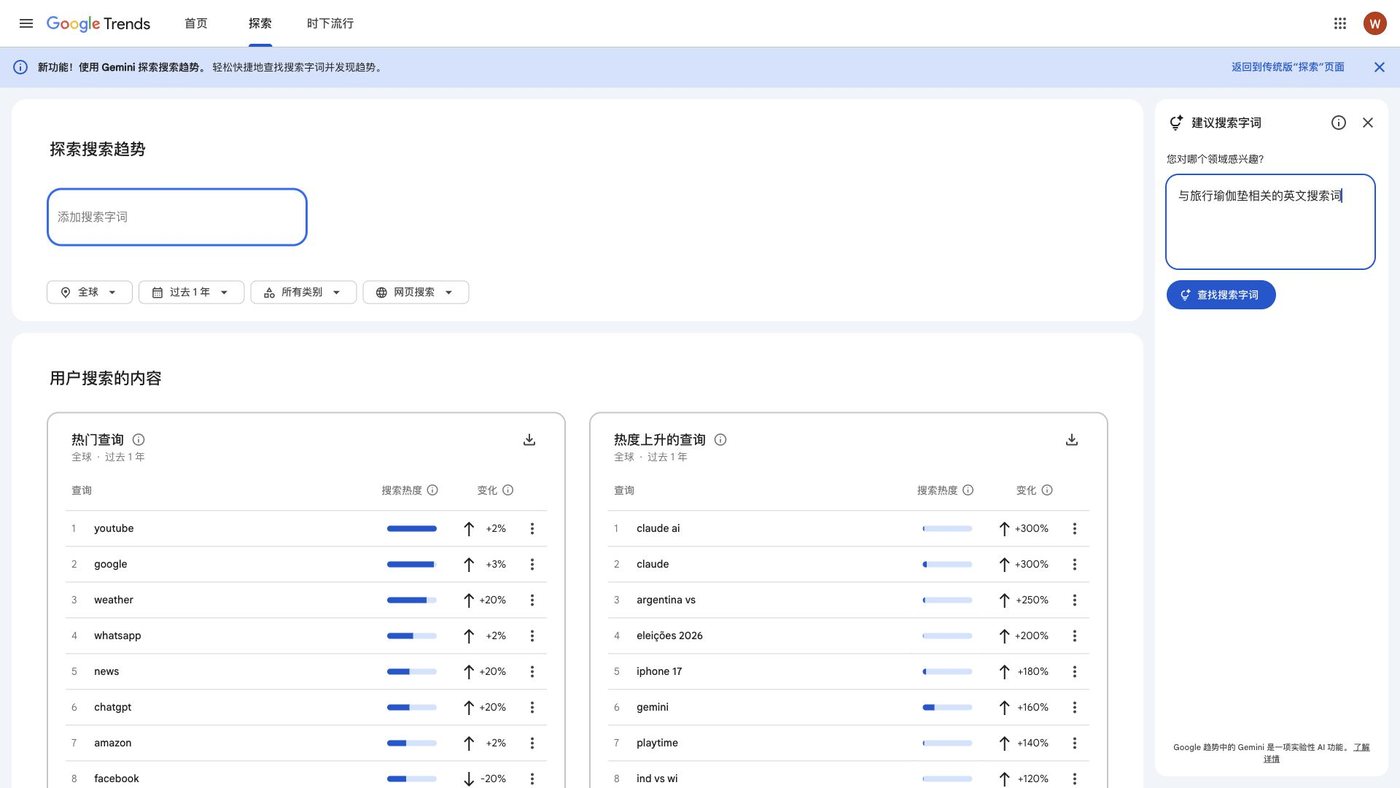This screenshot has width=1400, height=788.
Task: Download the 热门查询 table
Action: pos(529,439)
